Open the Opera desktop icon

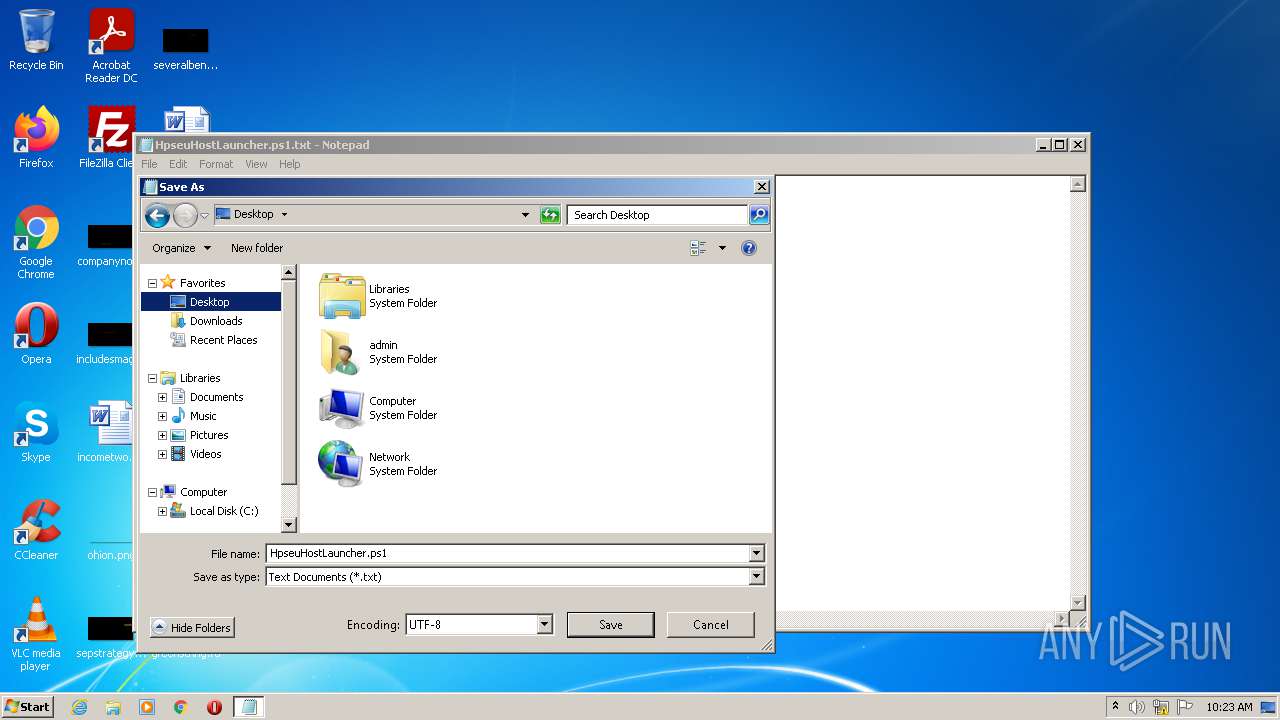click(36, 333)
